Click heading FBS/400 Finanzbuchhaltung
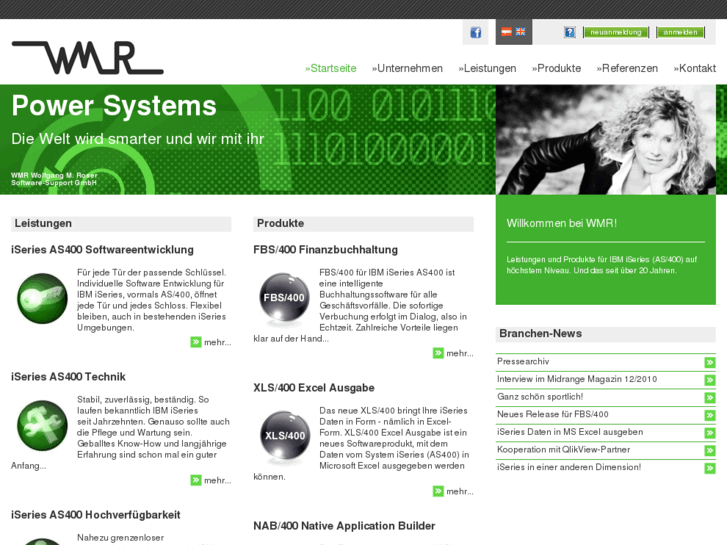Image resolution: width=727 pixels, height=545 pixels. pos(325,250)
